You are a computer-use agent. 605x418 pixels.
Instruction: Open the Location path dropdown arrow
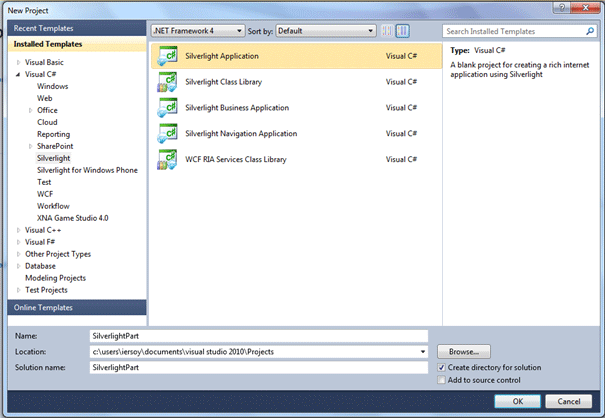point(423,352)
